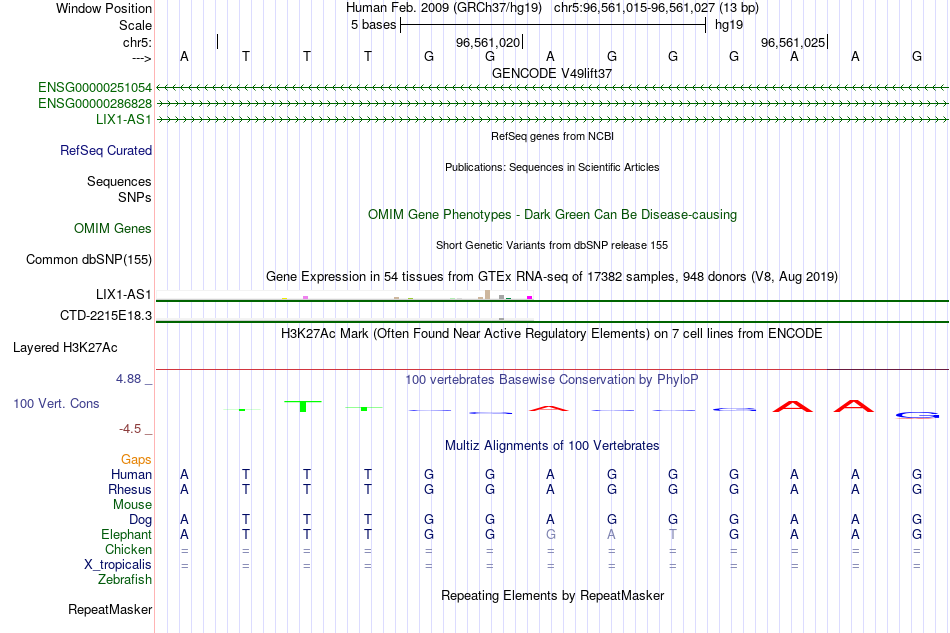Click the Layered H3K27Ac track label
Viewport: 950px width, 633px height.
[65, 348]
